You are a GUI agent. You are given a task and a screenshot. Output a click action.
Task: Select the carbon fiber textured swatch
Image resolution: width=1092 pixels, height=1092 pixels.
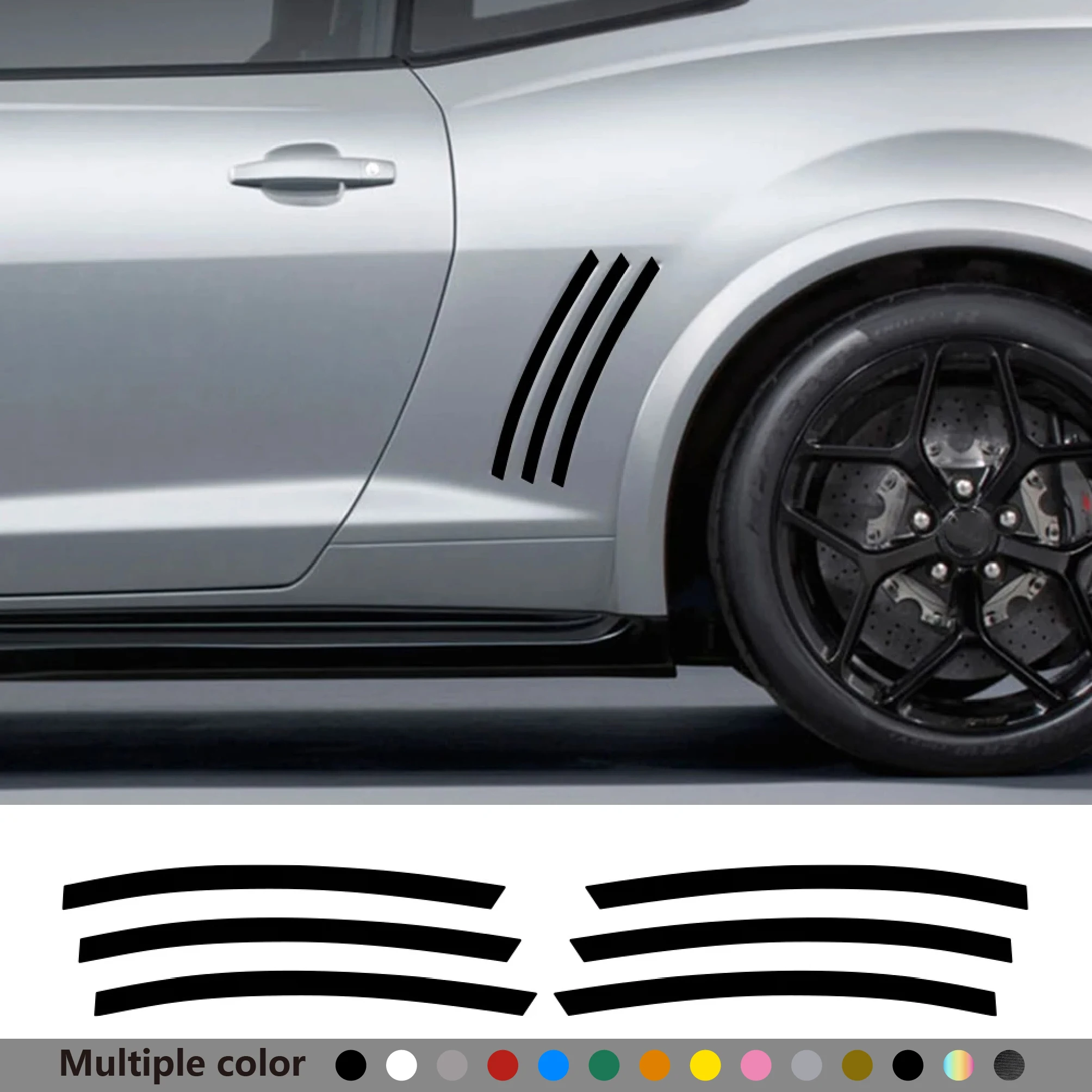[x=1009, y=1065]
